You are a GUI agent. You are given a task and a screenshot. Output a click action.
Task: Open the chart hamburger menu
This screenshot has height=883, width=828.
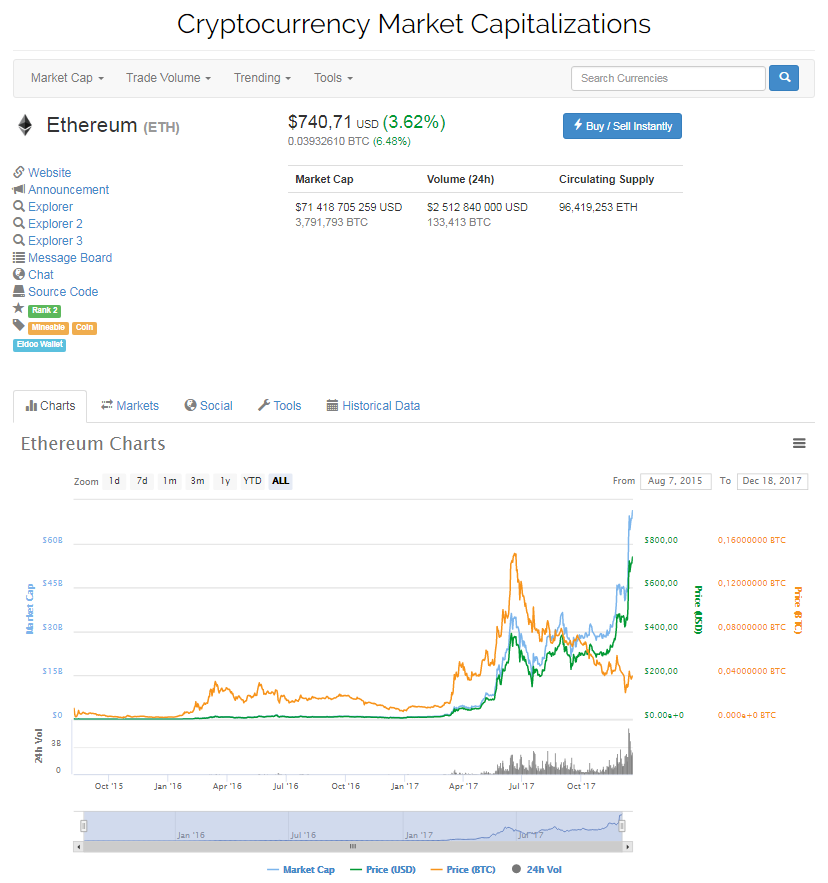point(799,443)
